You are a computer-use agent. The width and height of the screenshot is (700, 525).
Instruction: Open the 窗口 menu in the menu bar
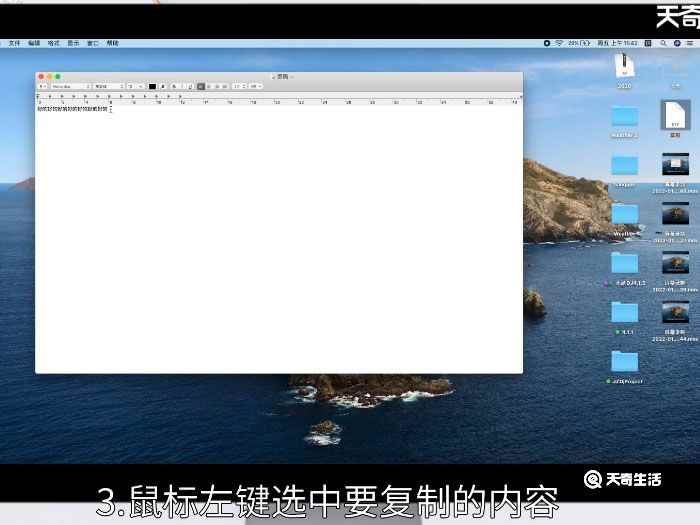click(x=93, y=43)
